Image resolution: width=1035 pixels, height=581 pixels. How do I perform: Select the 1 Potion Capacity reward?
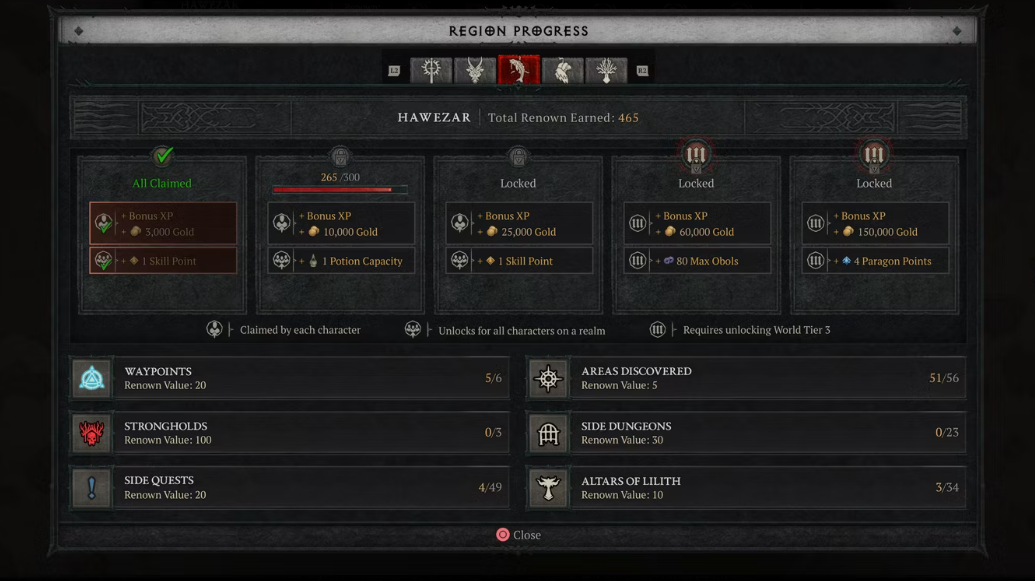click(x=341, y=261)
